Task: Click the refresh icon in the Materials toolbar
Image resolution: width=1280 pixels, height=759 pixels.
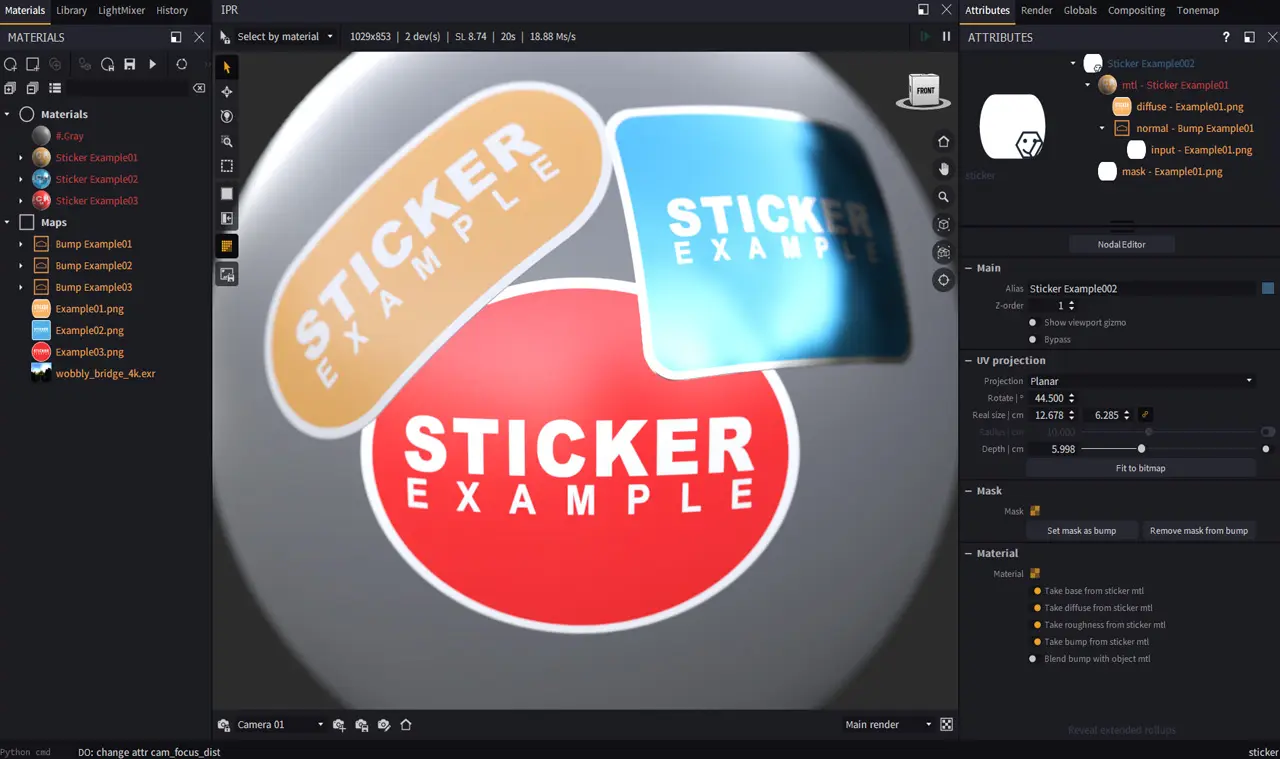Action: (181, 63)
